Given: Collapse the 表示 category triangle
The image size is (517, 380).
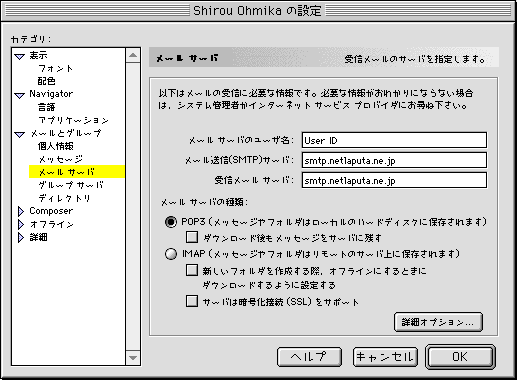Looking at the screenshot, I should [x=20, y=56].
